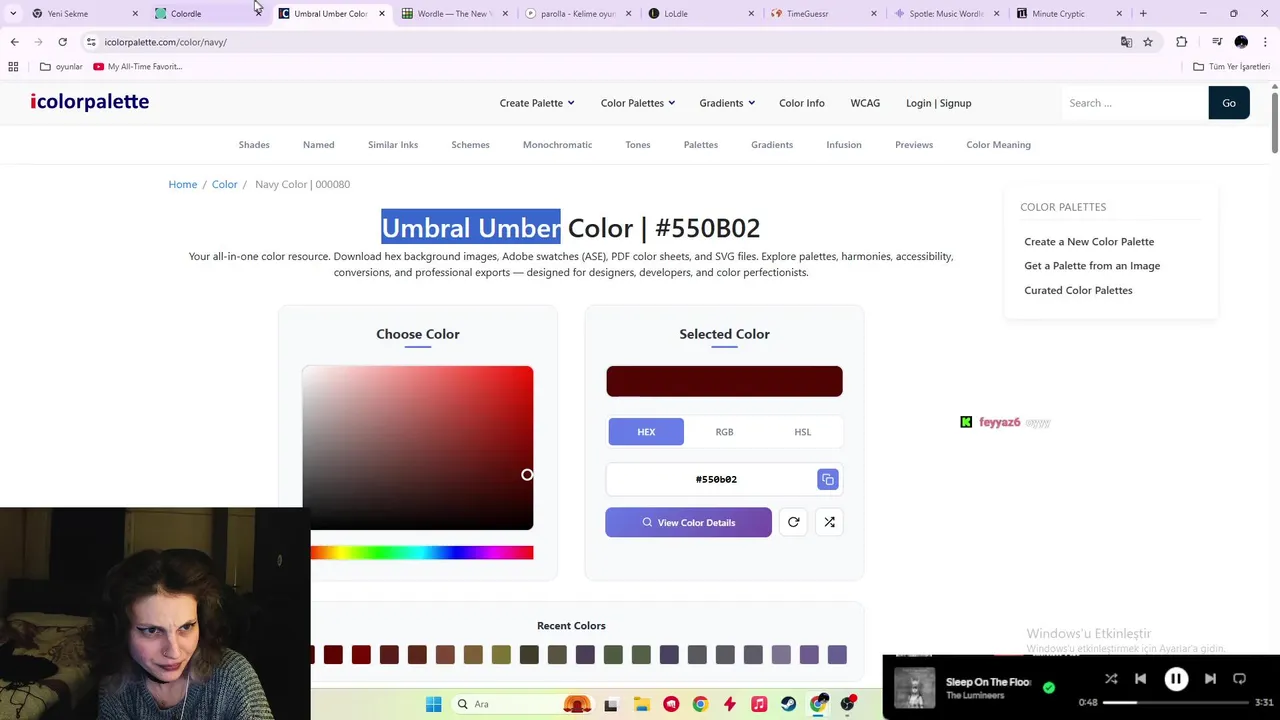Open the Login | Signup link

[x=938, y=103]
